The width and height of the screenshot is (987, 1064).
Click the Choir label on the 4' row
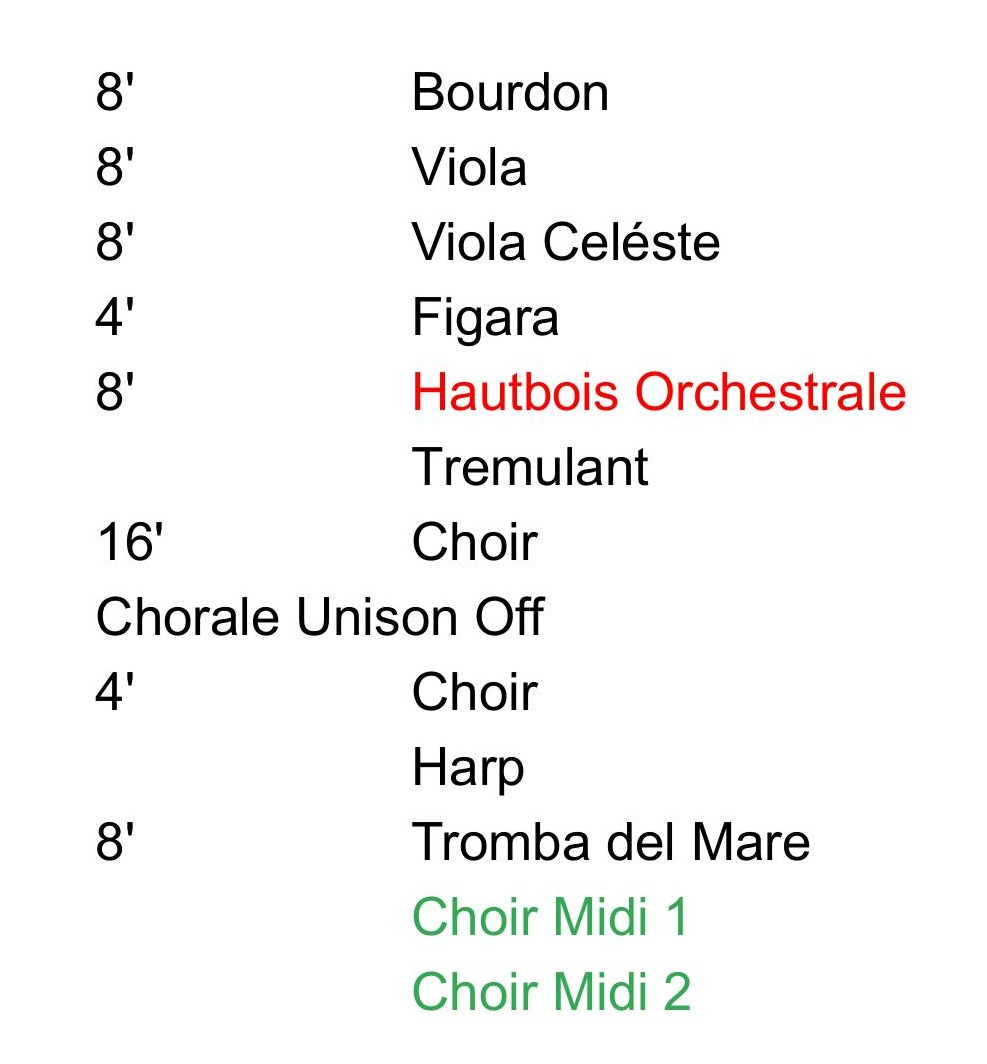[x=474, y=693]
